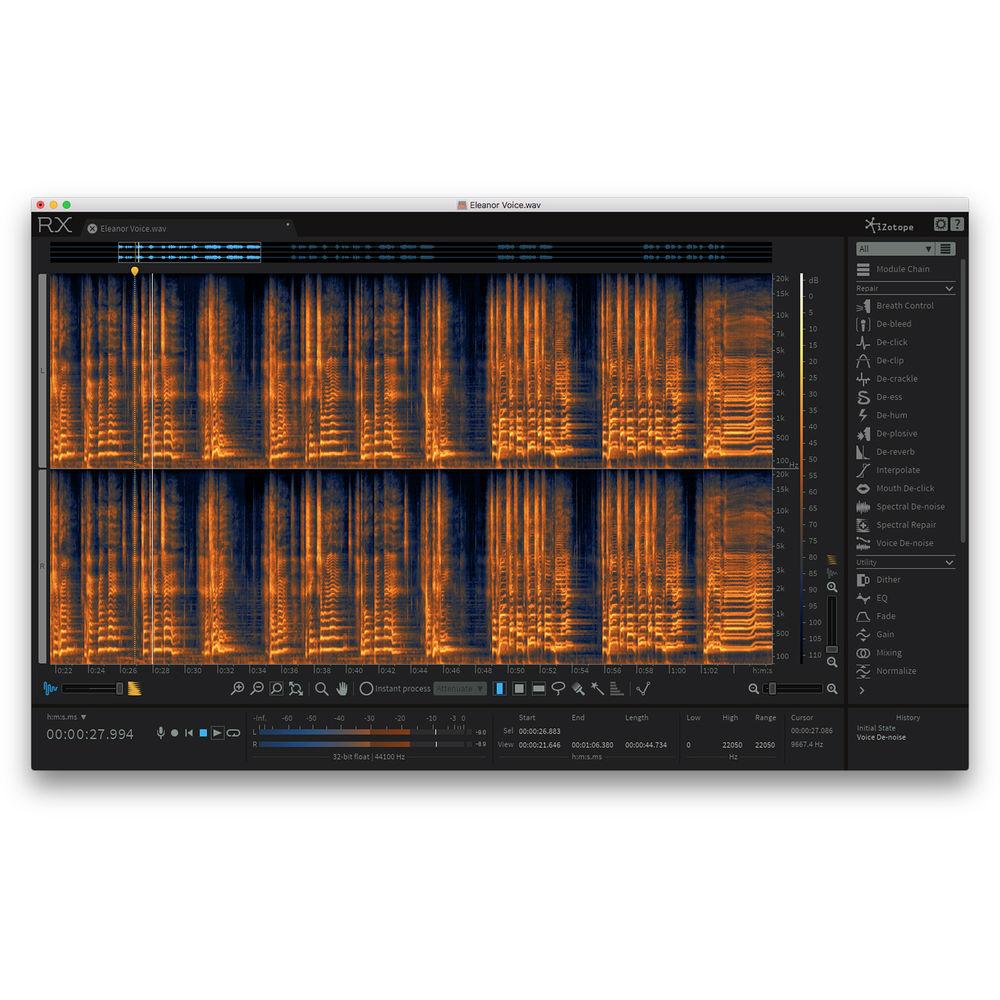Image resolution: width=1000 pixels, height=1000 pixels.
Task: Open the Voice De-noise module
Action: (901, 543)
